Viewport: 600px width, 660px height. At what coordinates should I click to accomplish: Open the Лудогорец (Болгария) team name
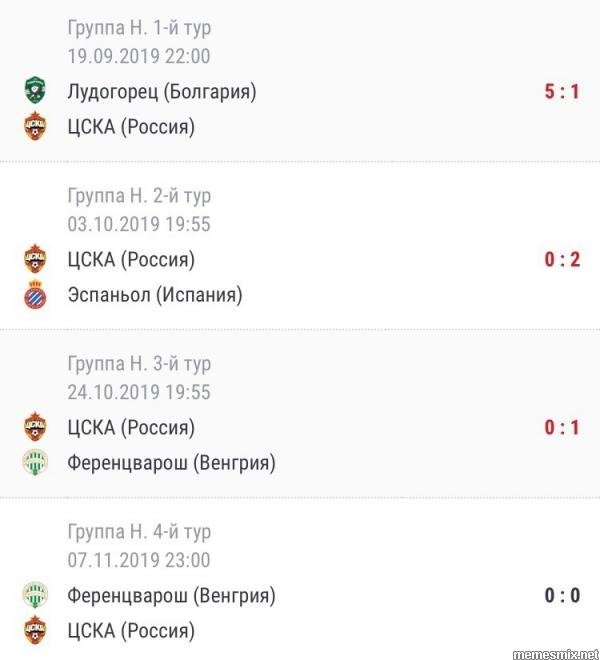[x=162, y=91]
